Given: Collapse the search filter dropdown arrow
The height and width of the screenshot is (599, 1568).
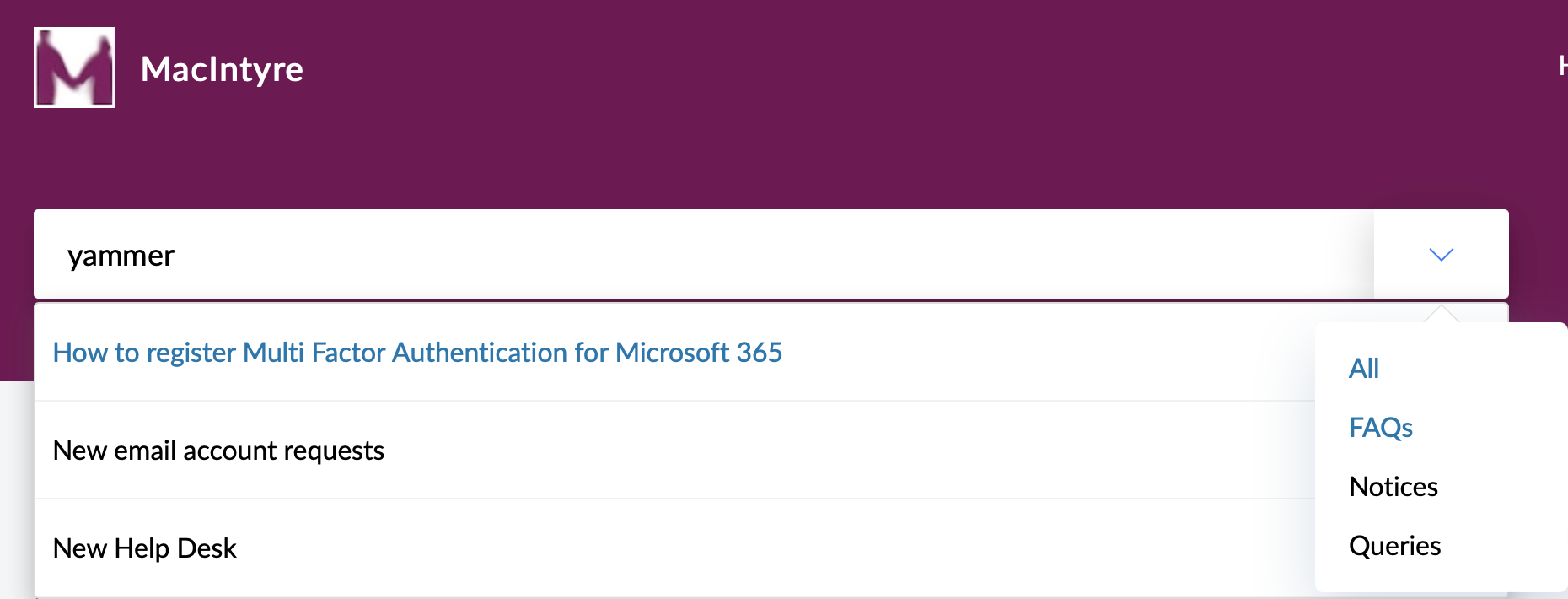Looking at the screenshot, I should point(1441,255).
